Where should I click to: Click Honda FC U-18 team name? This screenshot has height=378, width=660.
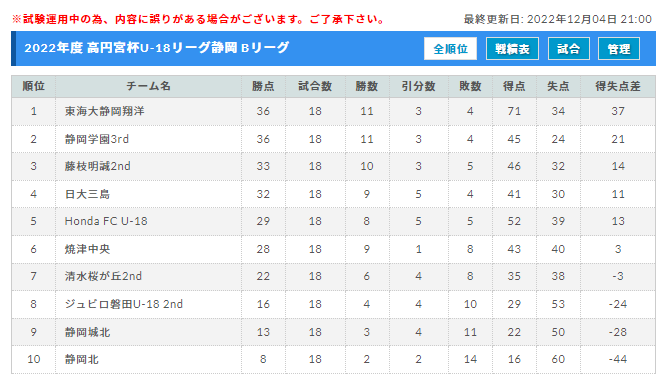point(106,221)
